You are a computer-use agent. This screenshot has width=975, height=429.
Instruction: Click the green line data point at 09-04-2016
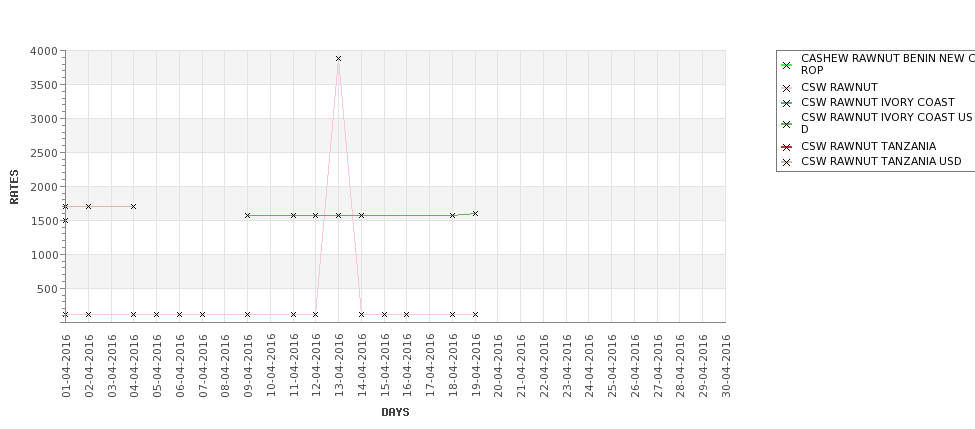tap(247, 215)
